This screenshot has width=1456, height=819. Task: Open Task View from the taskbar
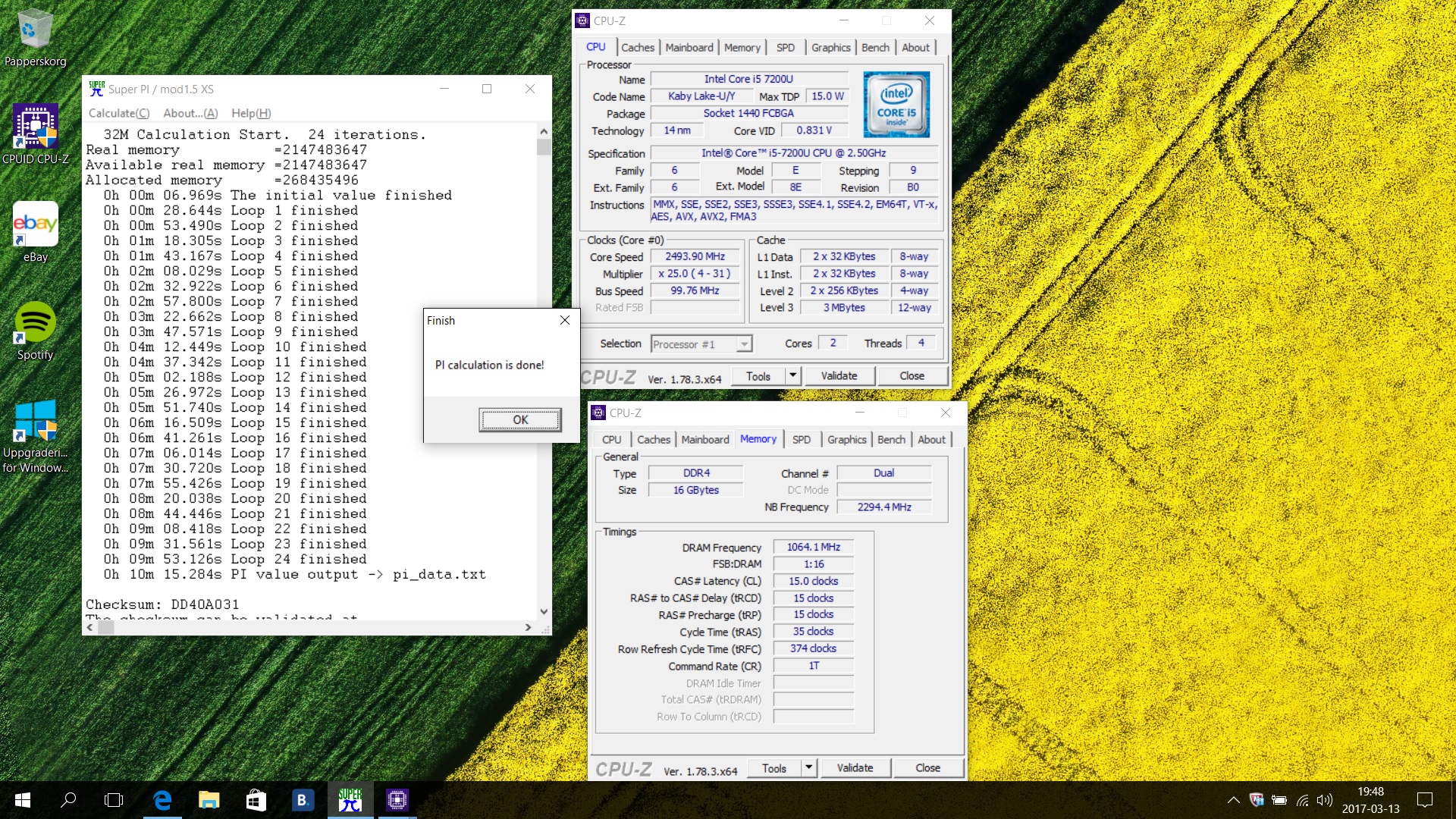[x=114, y=800]
